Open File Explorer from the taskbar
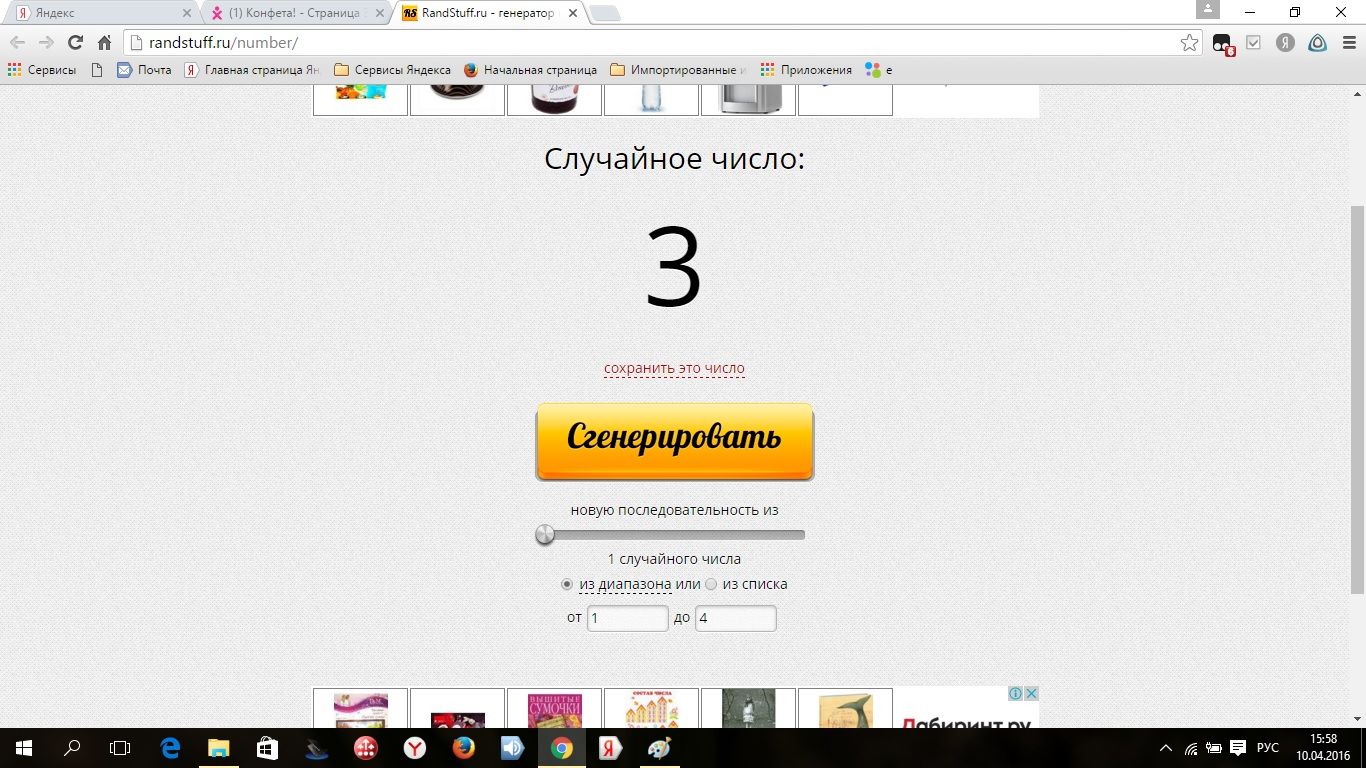This screenshot has width=1366, height=768. (x=219, y=747)
